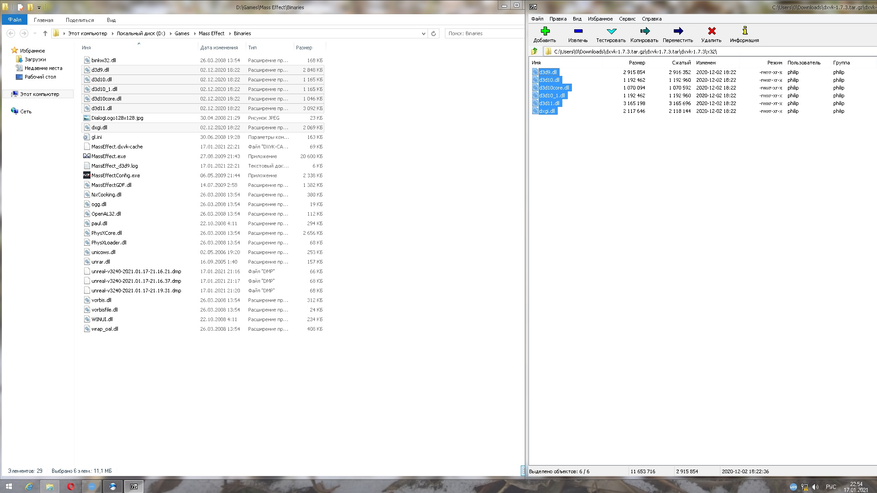The width and height of the screenshot is (877, 493).
Task: Open the quick access toolbar dropdown in Explorer's title bar
Action: coord(39,7)
